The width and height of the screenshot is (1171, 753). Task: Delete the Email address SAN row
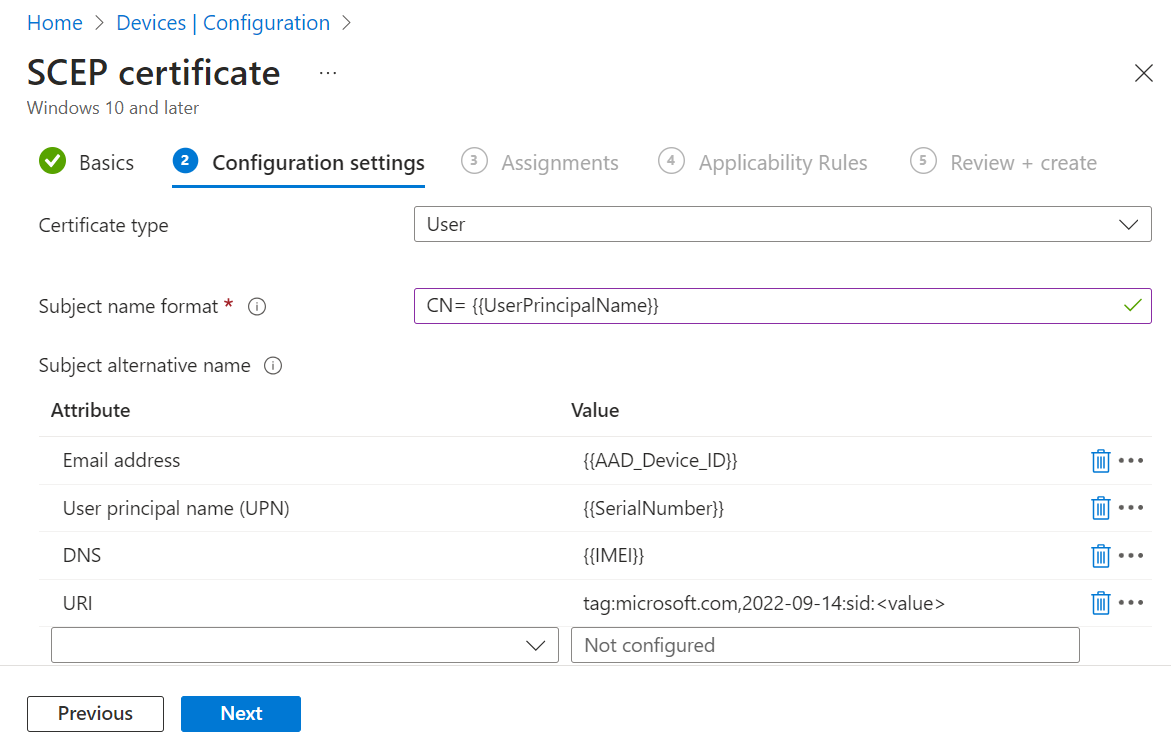pos(1100,461)
